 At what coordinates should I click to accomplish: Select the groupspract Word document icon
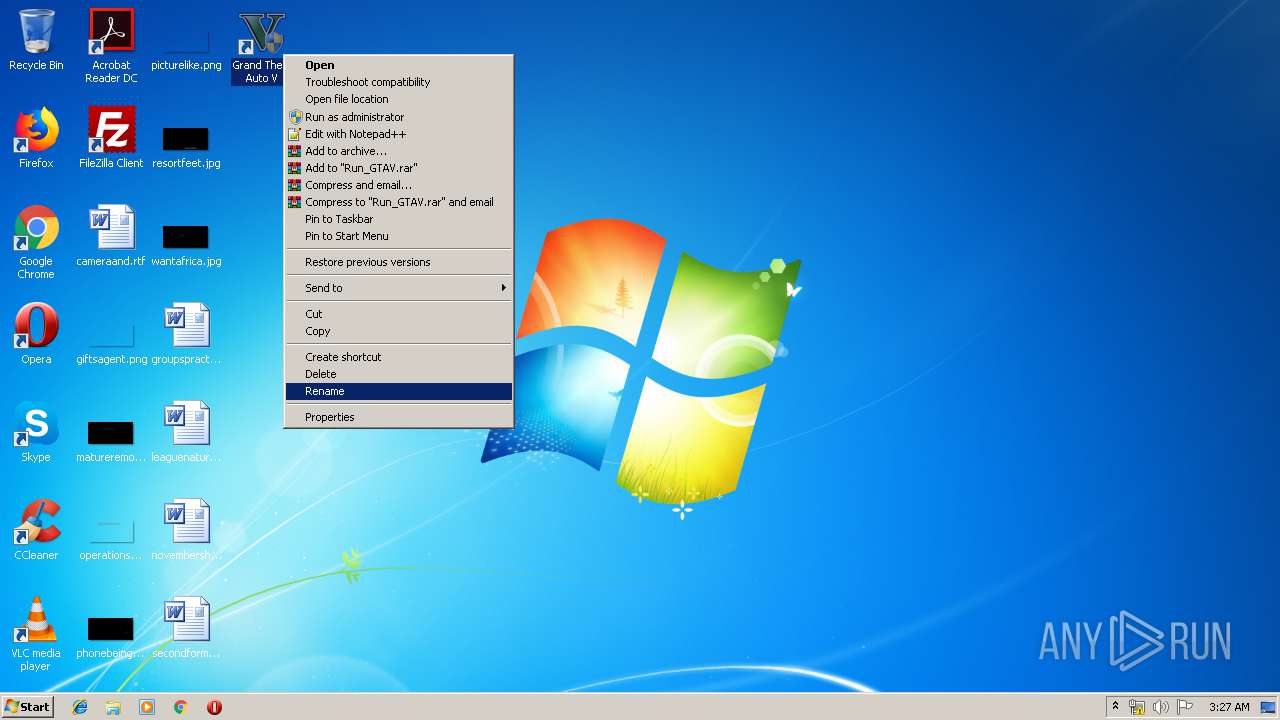pos(186,334)
